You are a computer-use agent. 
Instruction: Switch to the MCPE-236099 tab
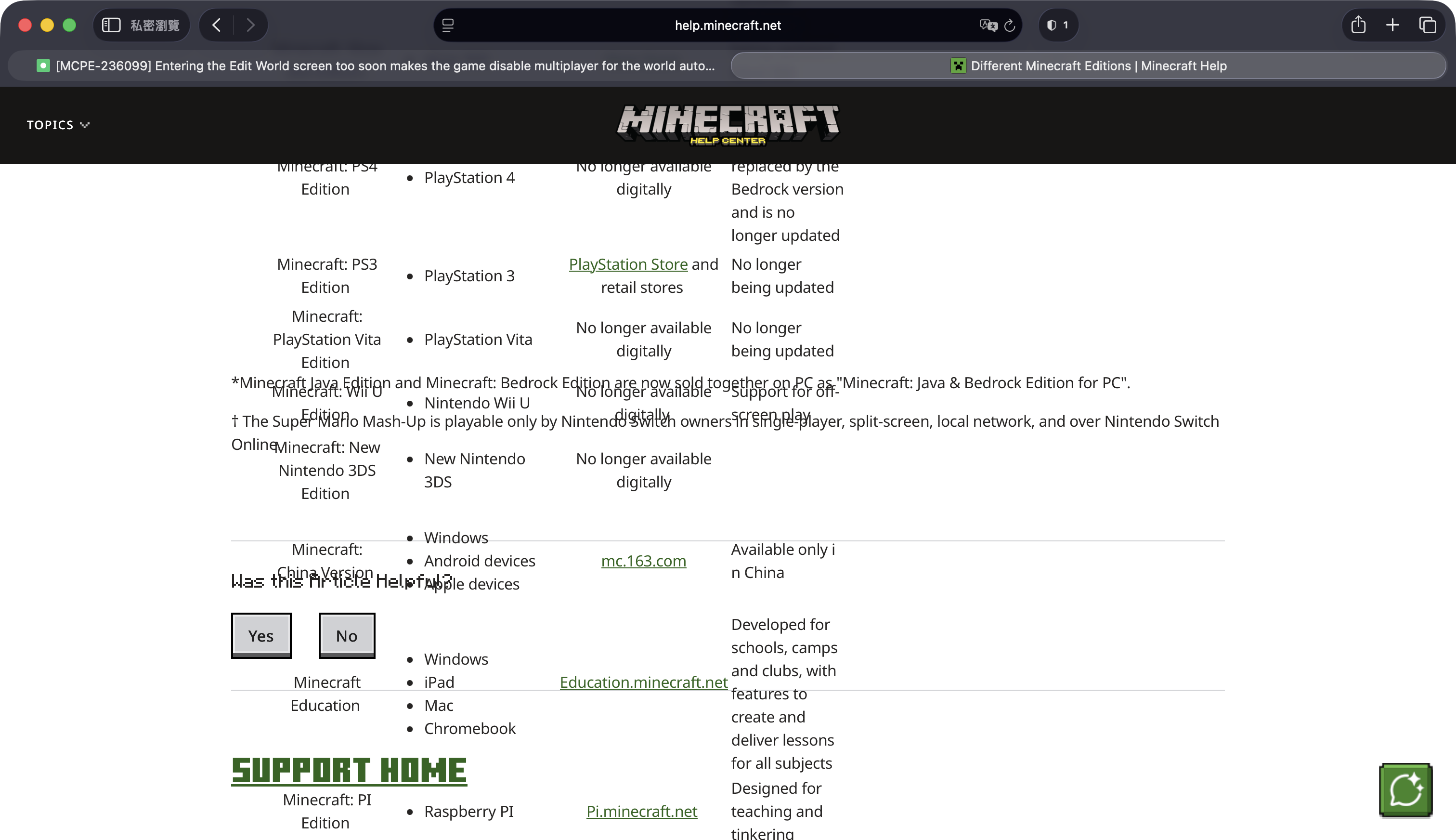(x=375, y=66)
